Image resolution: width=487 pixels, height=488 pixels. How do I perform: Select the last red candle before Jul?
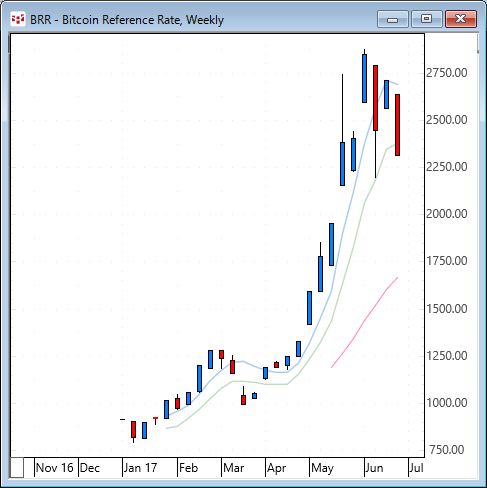(397, 125)
